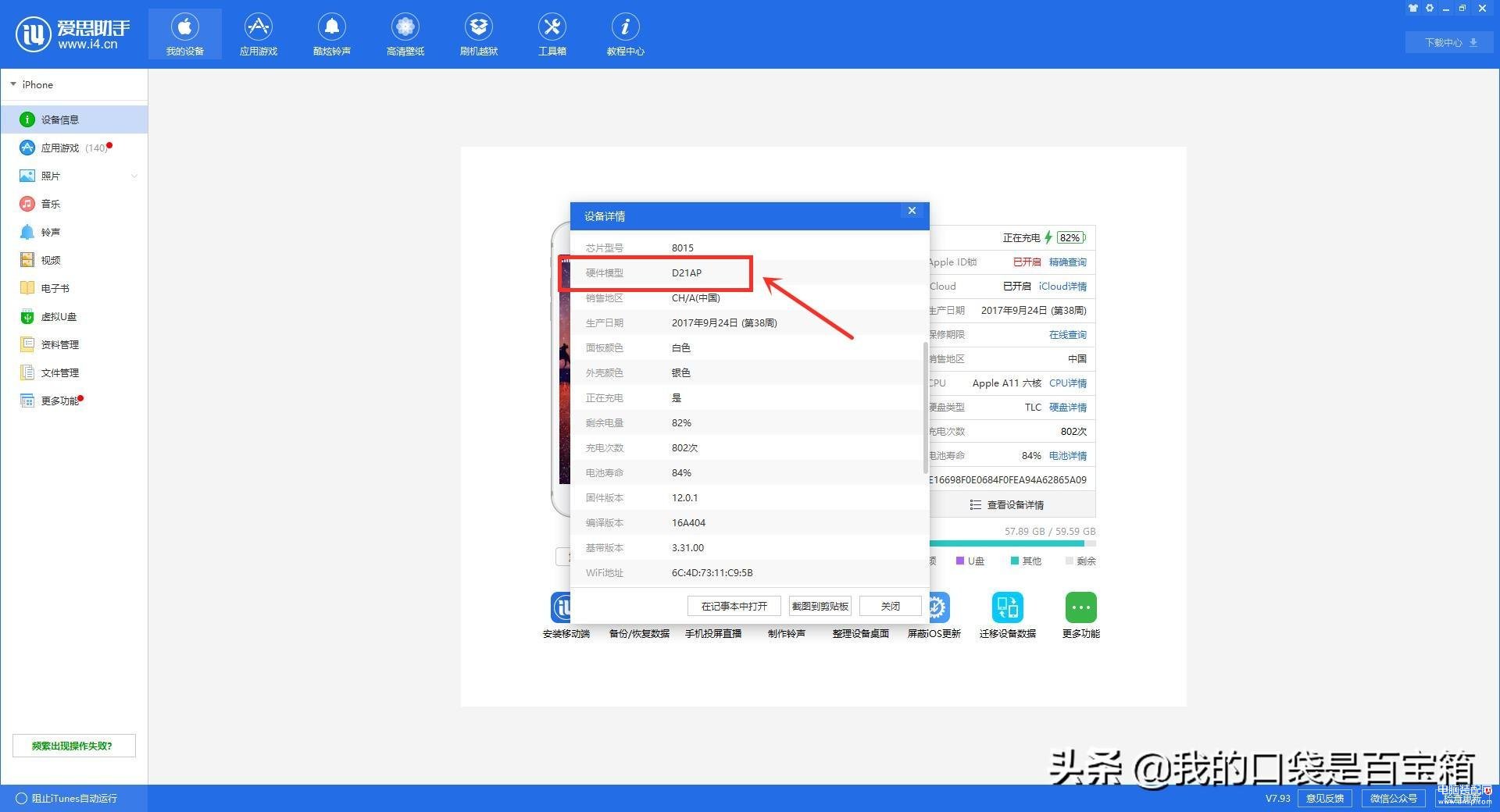Click the 关闭 button in dialog
This screenshot has height=812, width=1500.
pos(891,606)
